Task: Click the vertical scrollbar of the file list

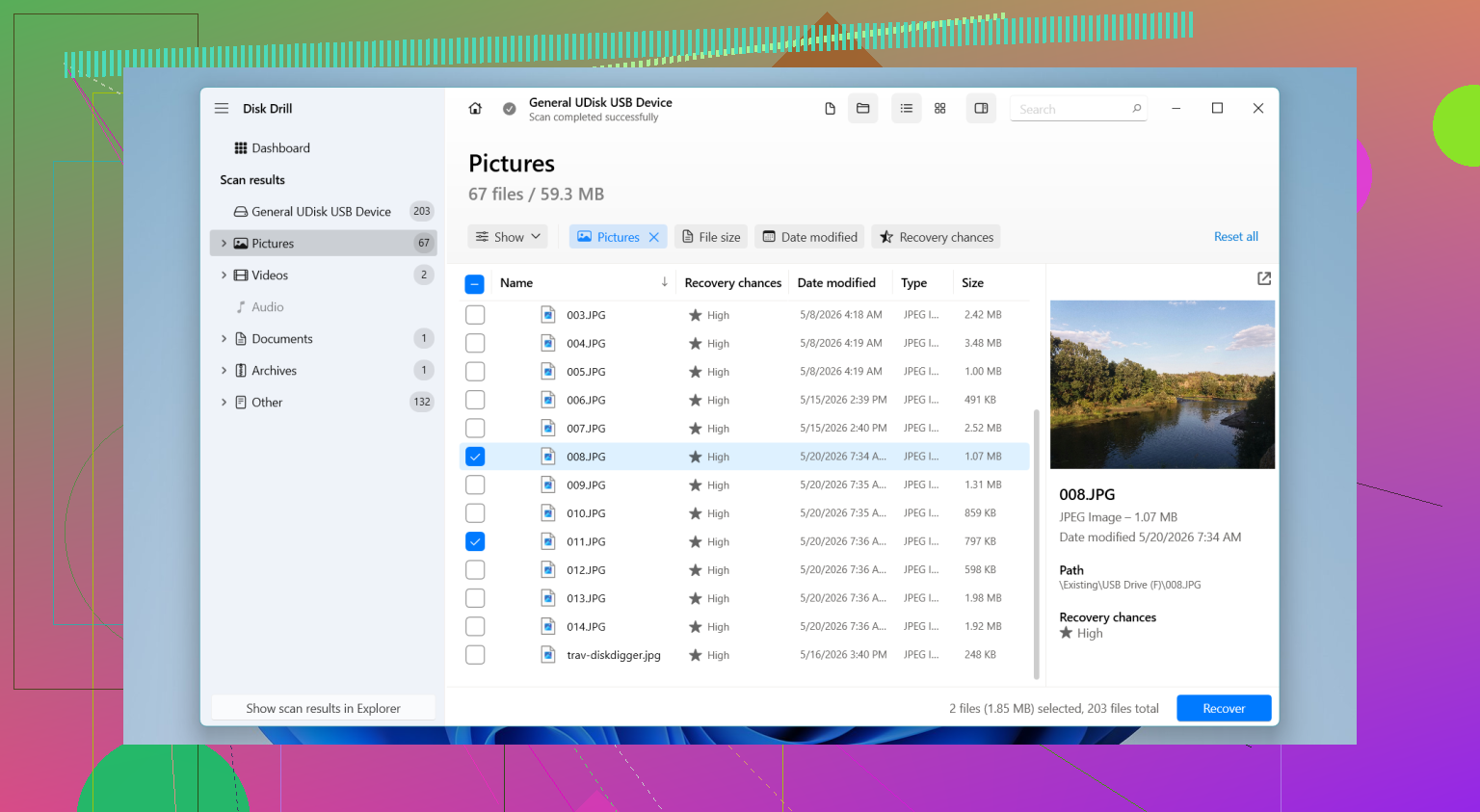Action: click(x=1037, y=544)
